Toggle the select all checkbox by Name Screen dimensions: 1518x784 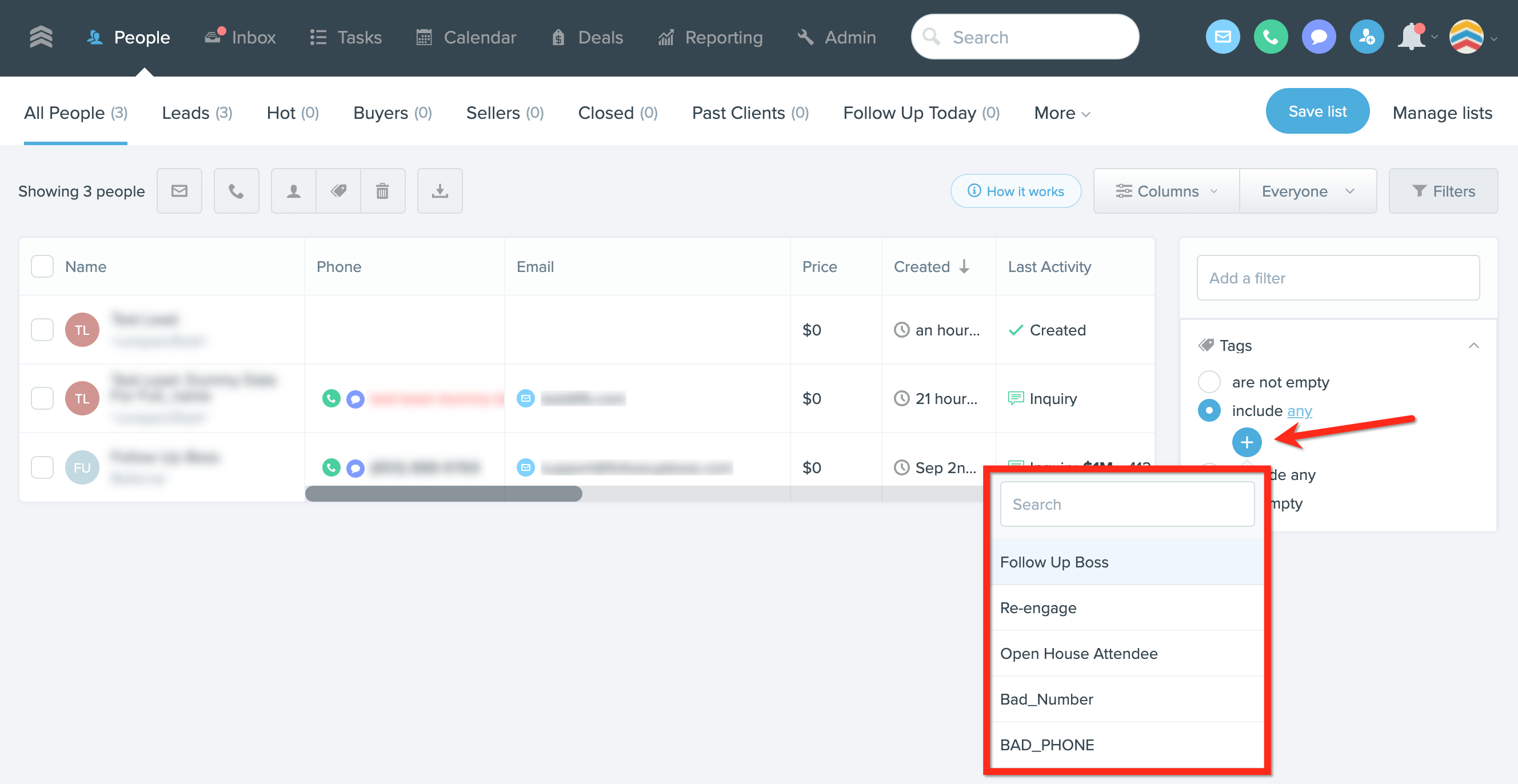click(42, 267)
